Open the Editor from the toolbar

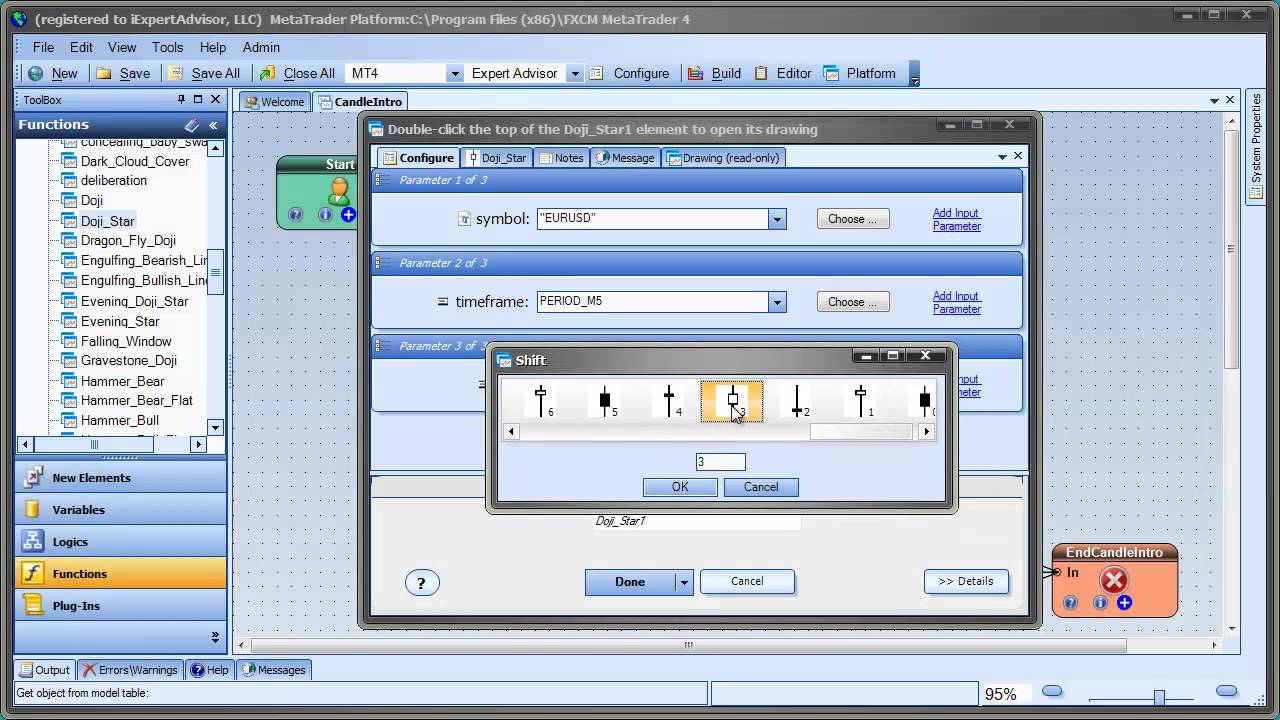click(x=783, y=73)
